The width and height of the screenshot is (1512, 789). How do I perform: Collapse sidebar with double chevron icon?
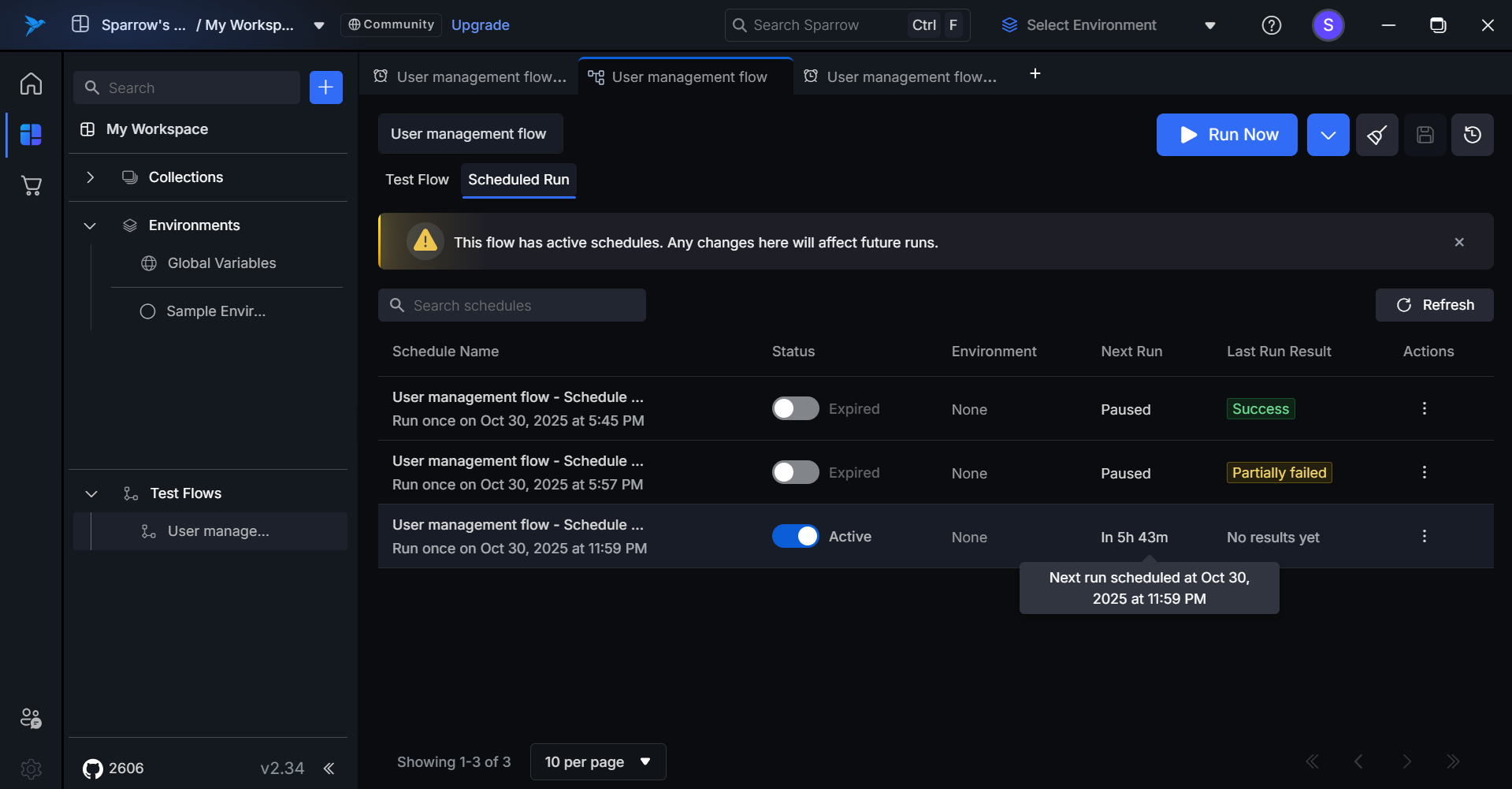(x=329, y=769)
